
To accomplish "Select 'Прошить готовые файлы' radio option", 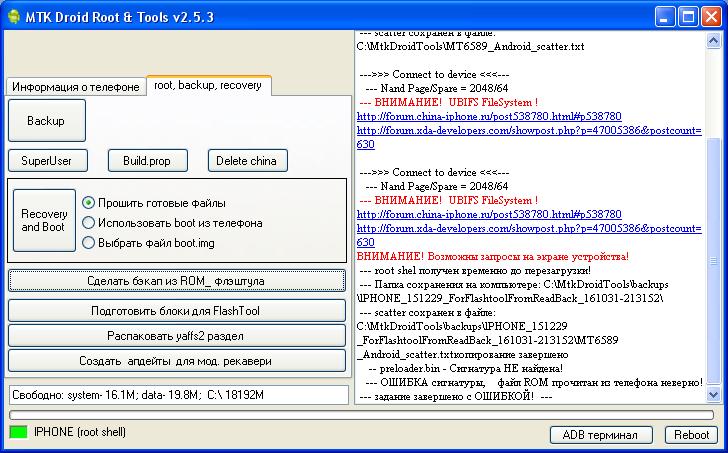I will click(x=89, y=203).
